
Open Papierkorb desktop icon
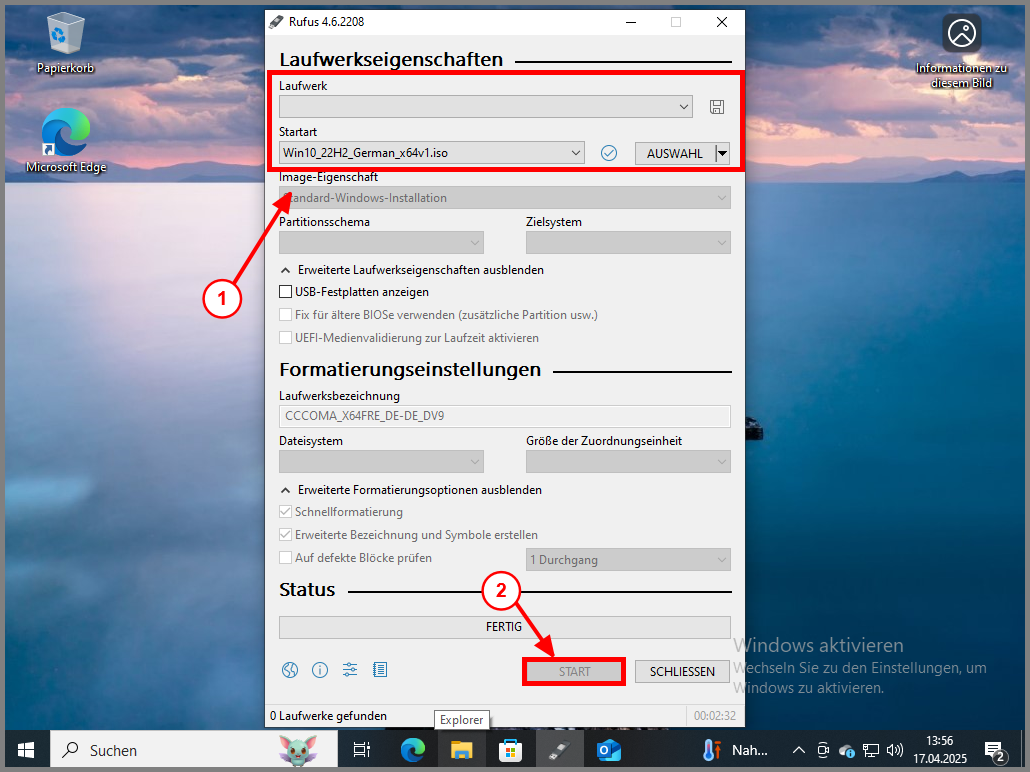click(x=65, y=44)
